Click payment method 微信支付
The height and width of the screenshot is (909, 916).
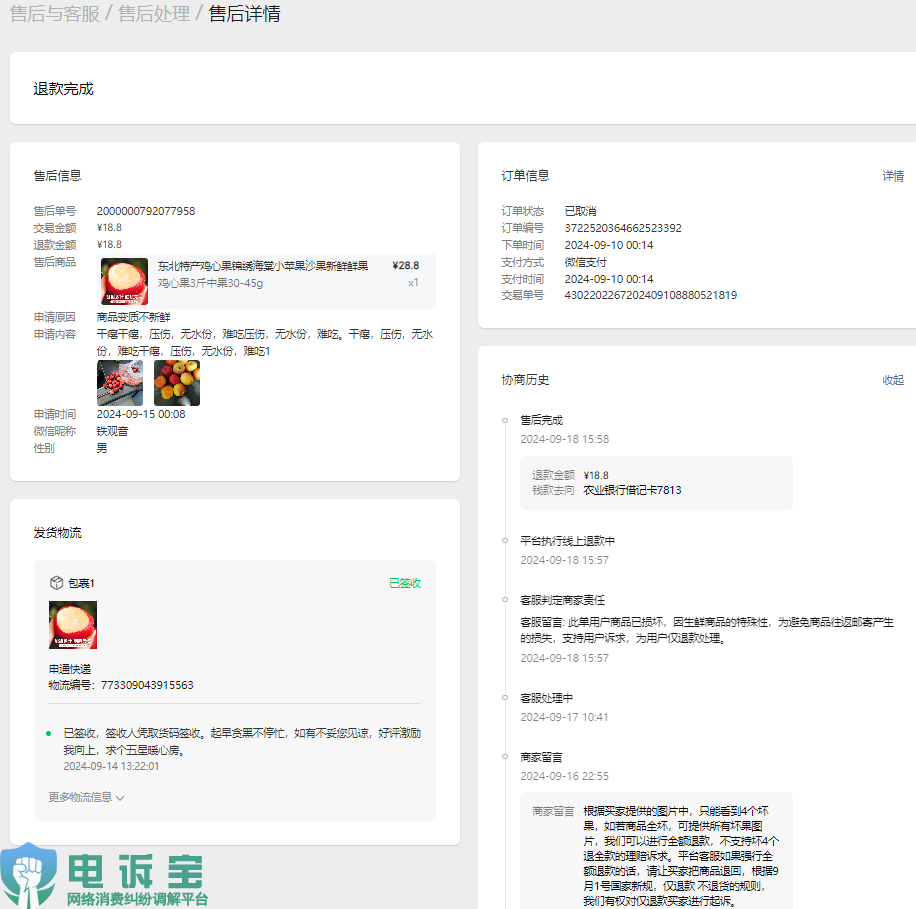tap(585, 262)
